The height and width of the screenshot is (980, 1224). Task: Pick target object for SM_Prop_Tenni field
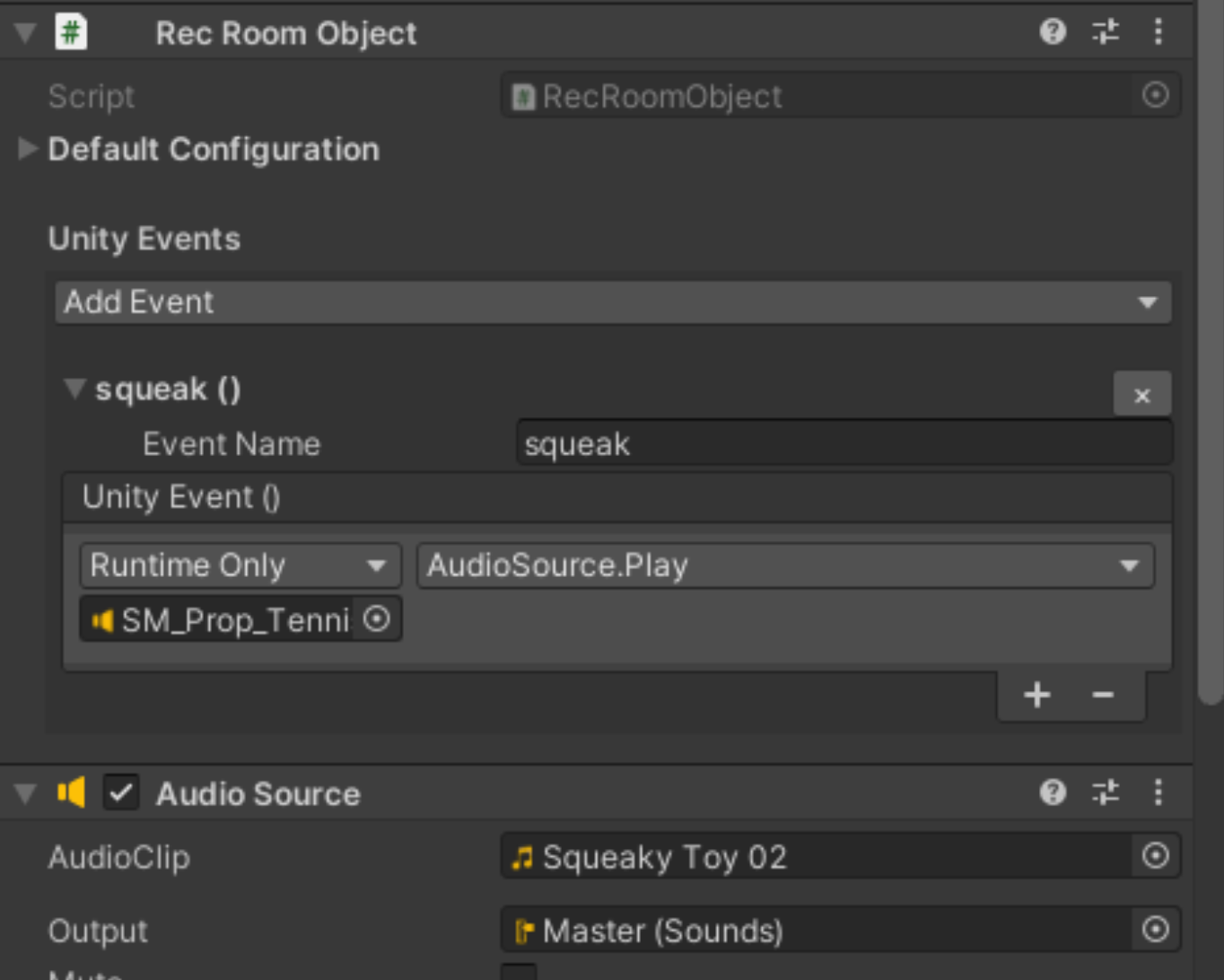click(x=377, y=619)
